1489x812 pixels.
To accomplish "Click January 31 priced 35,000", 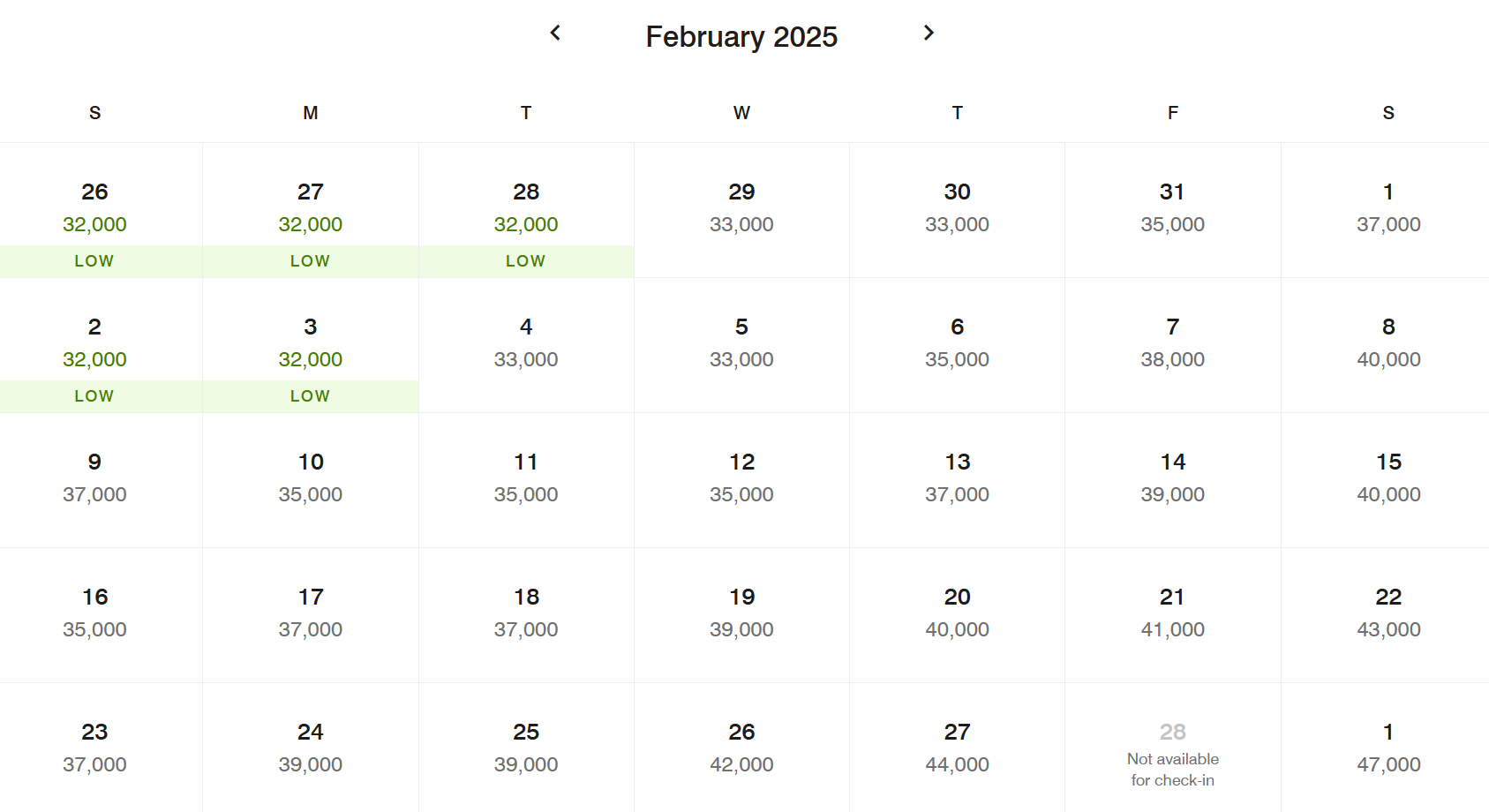I will point(1172,208).
